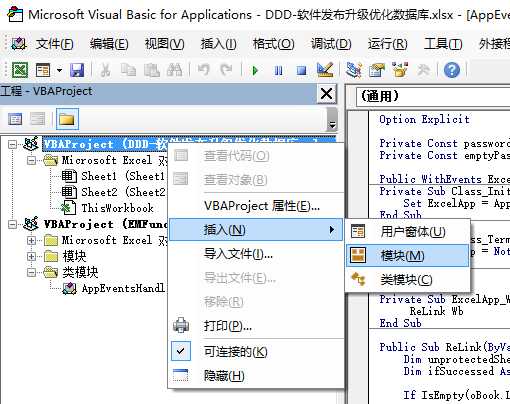Click the View Microsoft Excel toolbar icon
Image resolution: width=510 pixels, height=404 pixels.
pos(20,70)
